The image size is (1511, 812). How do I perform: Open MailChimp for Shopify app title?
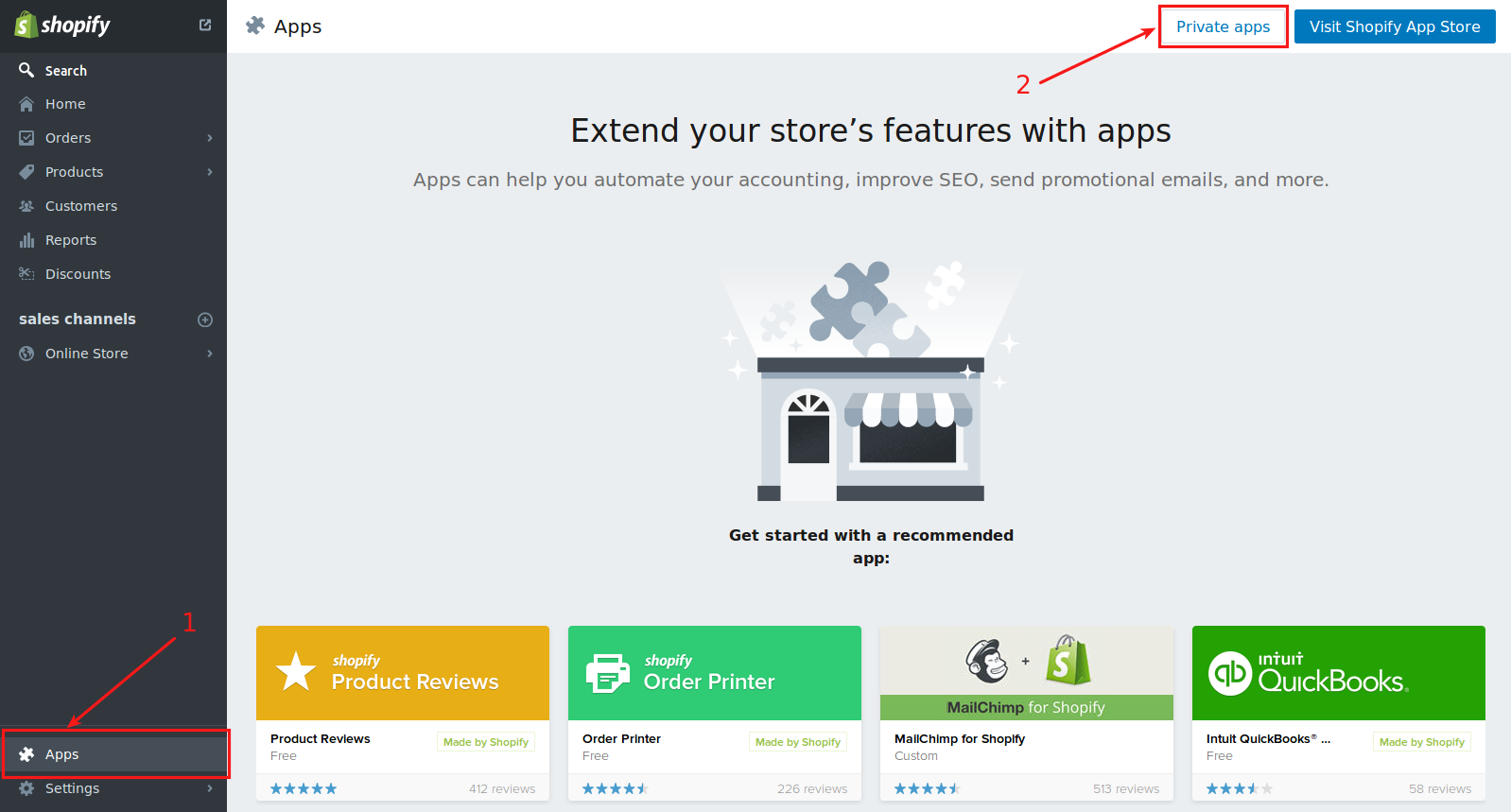tap(960, 738)
